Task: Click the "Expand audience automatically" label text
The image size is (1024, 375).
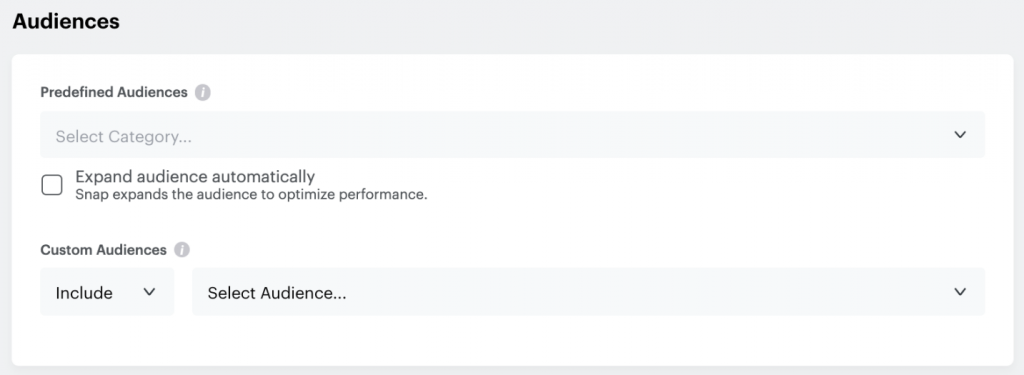Action: (195, 176)
